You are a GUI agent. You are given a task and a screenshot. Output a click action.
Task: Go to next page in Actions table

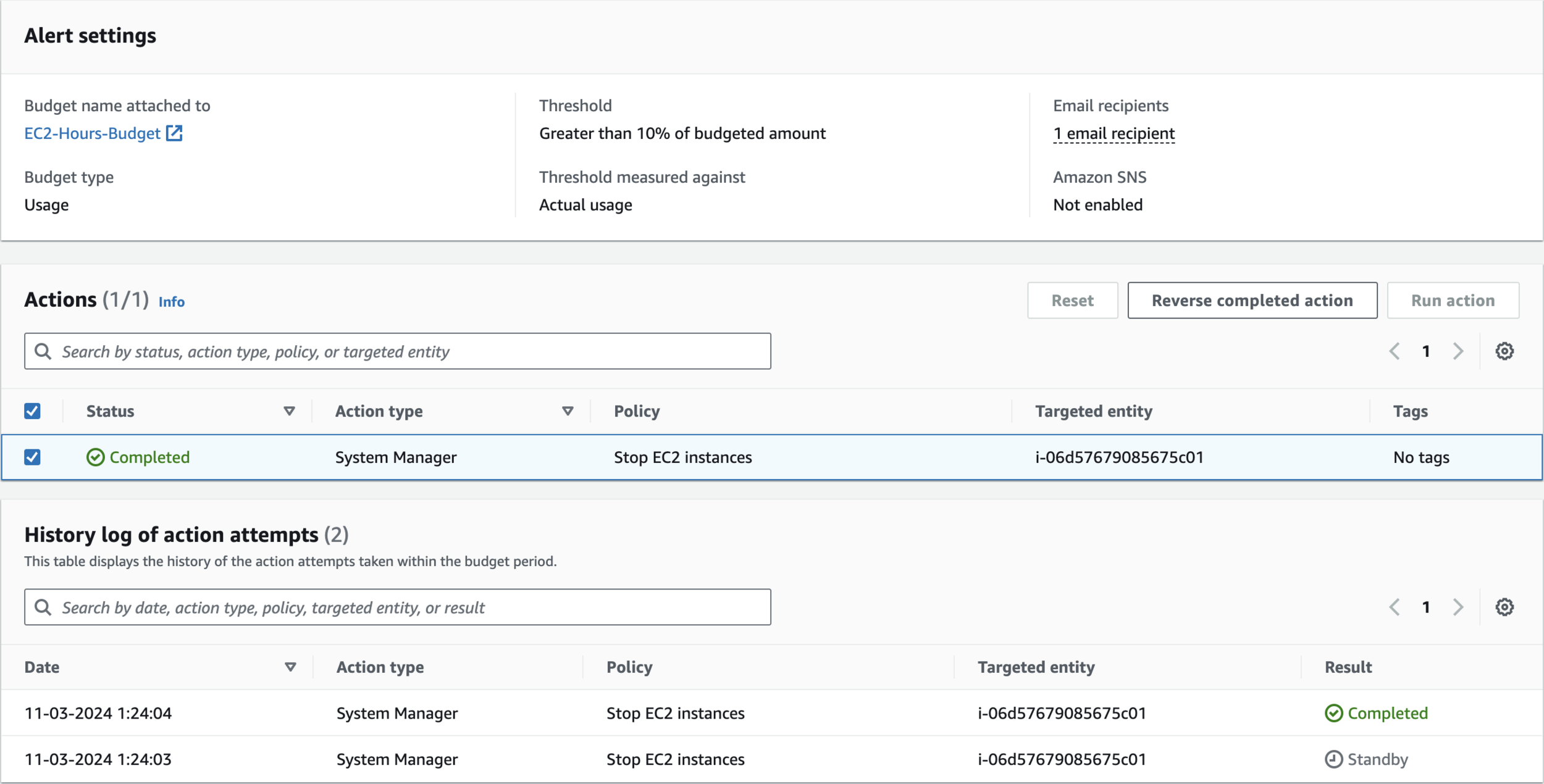[1458, 351]
